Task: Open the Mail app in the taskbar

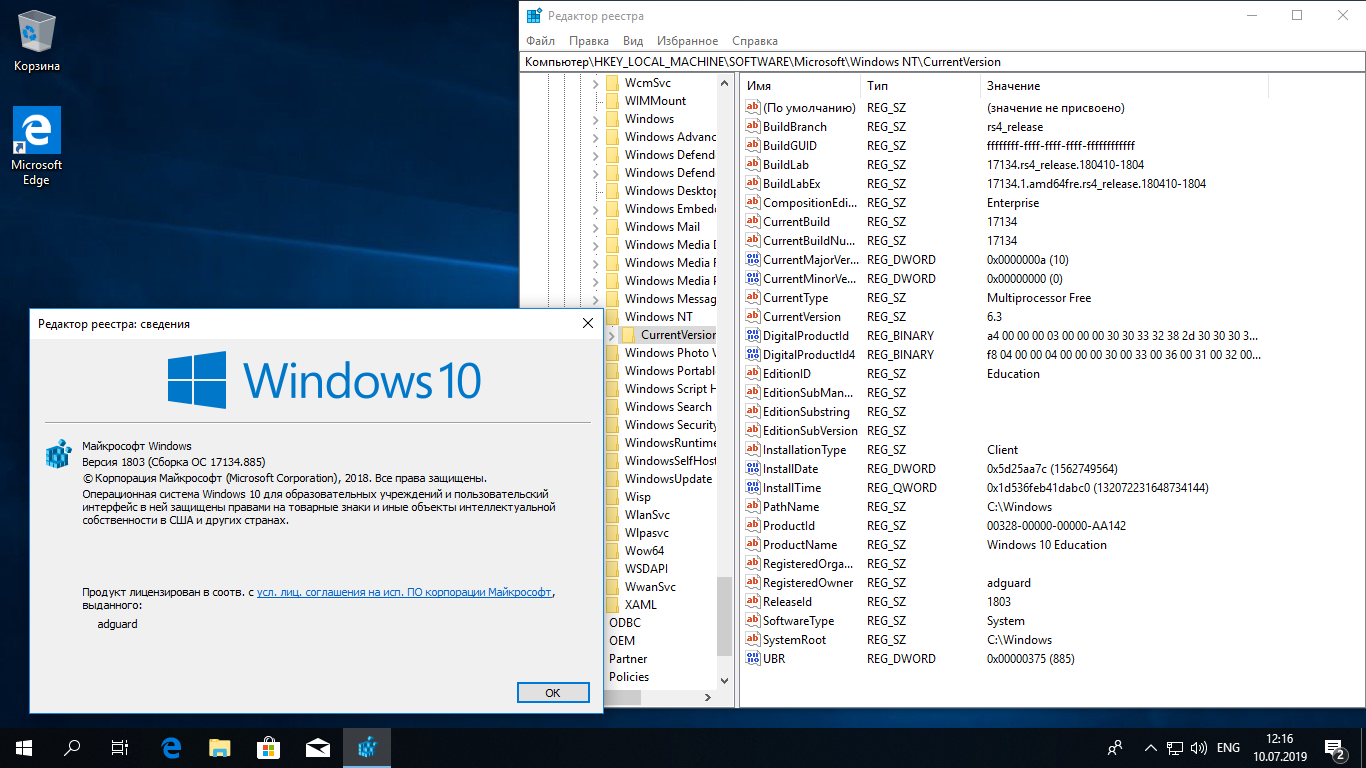Action: tap(318, 747)
